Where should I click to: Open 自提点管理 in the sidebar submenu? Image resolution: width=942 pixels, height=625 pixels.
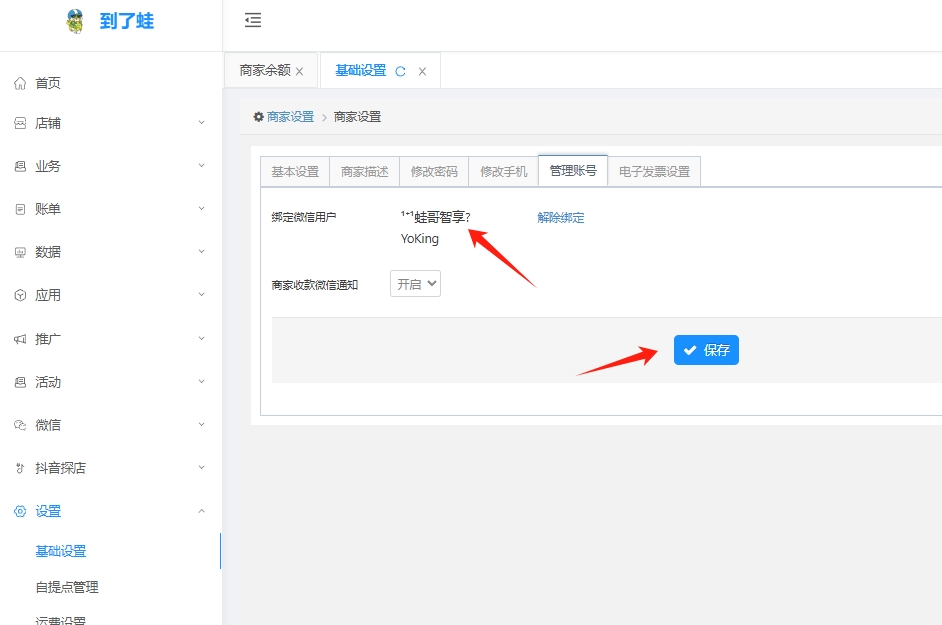(x=67, y=587)
